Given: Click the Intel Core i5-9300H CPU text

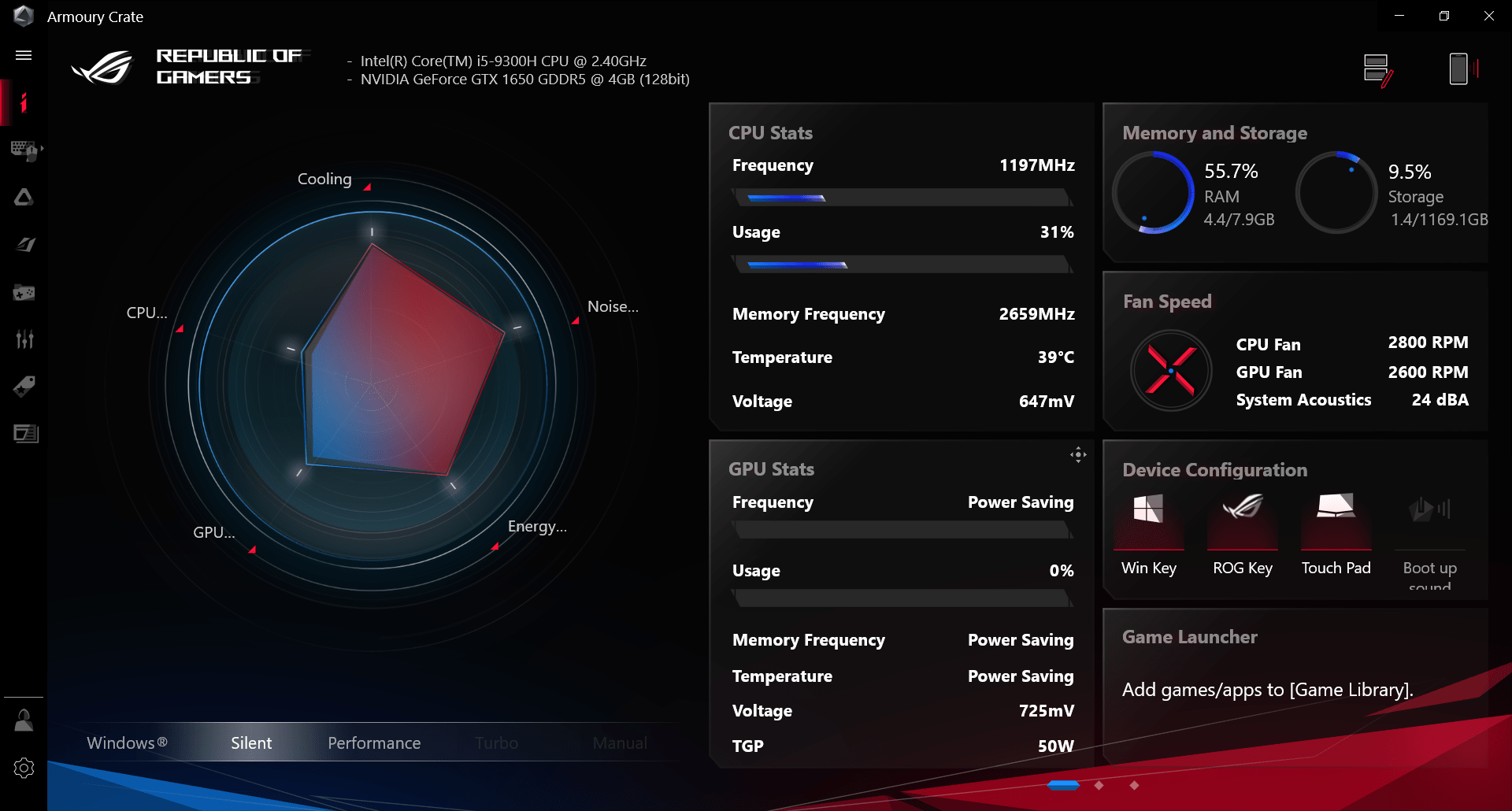Looking at the screenshot, I should point(503,61).
